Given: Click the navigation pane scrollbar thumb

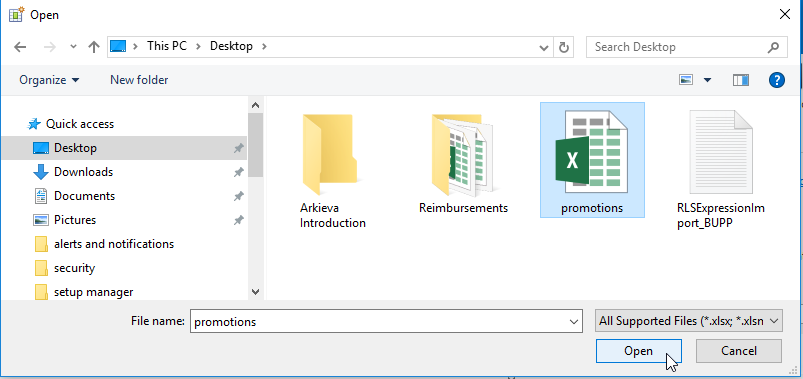Looking at the screenshot, I should [256, 145].
